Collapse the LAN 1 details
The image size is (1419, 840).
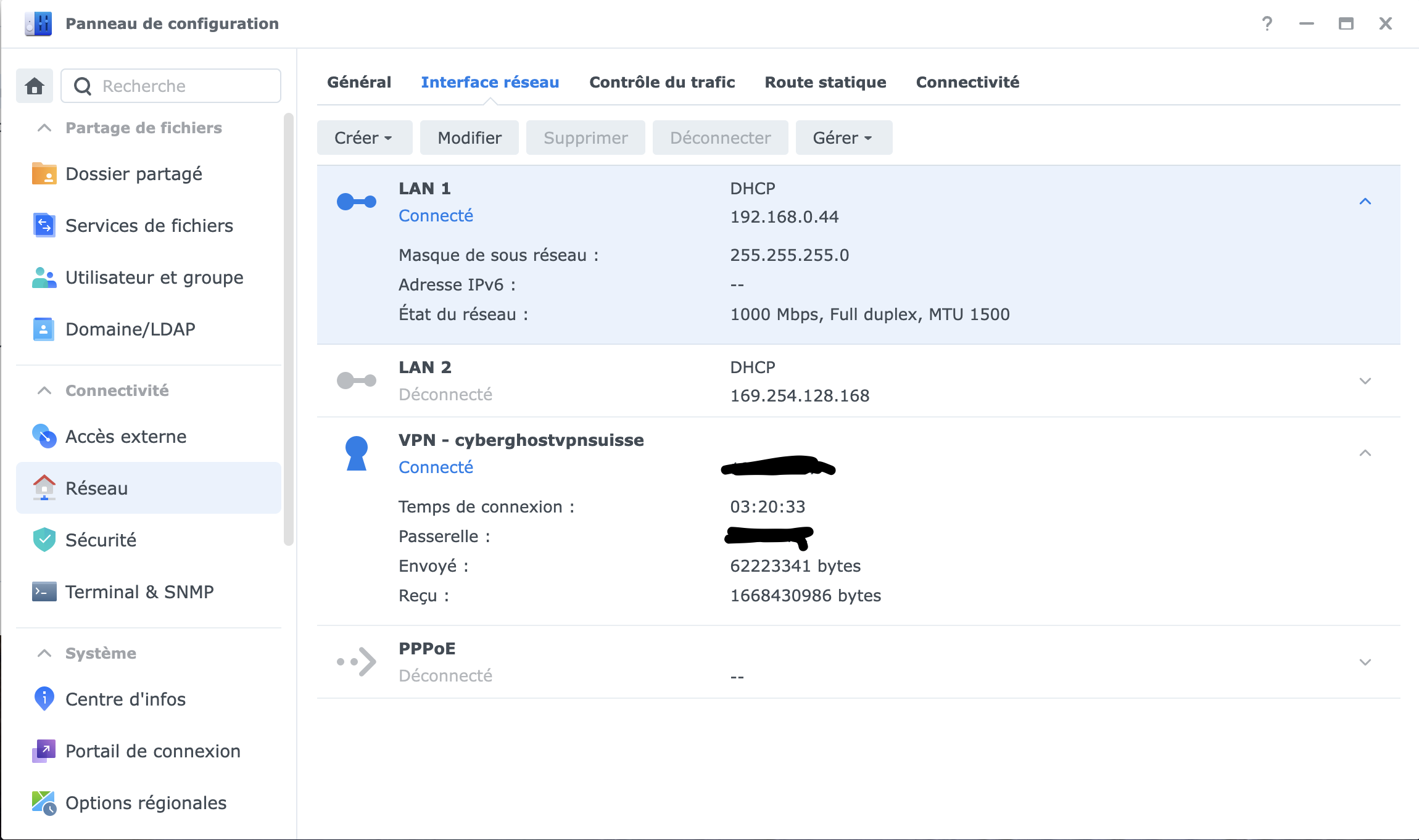pyautogui.click(x=1365, y=202)
